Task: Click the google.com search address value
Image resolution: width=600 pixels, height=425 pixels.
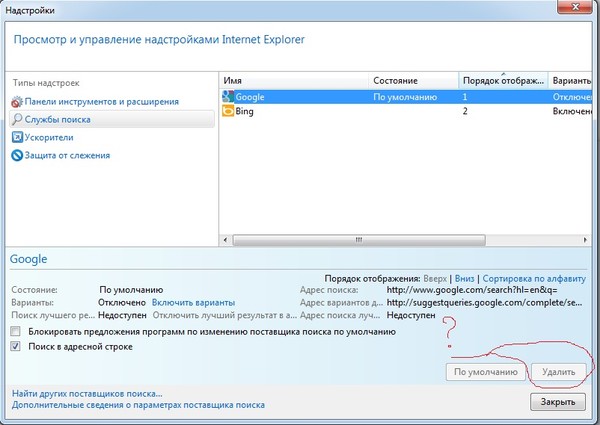Action: coord(472,290)
